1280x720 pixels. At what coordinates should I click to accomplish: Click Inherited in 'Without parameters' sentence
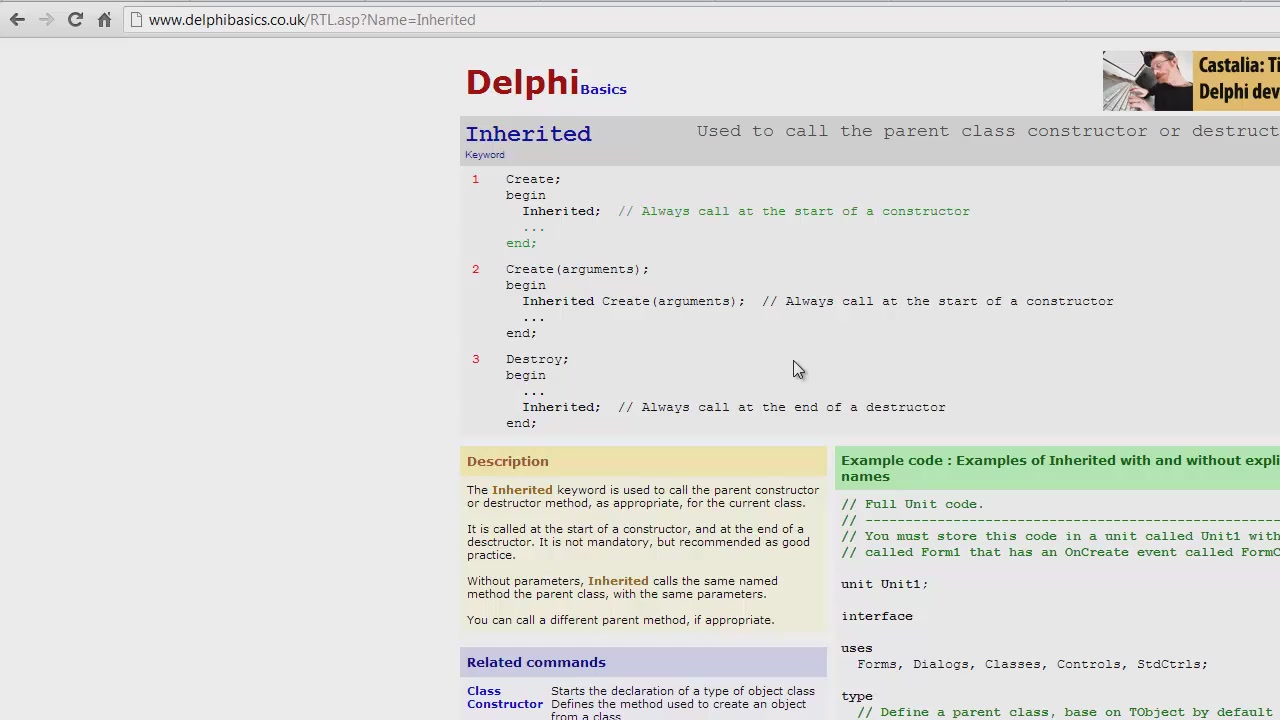(618, 581)
